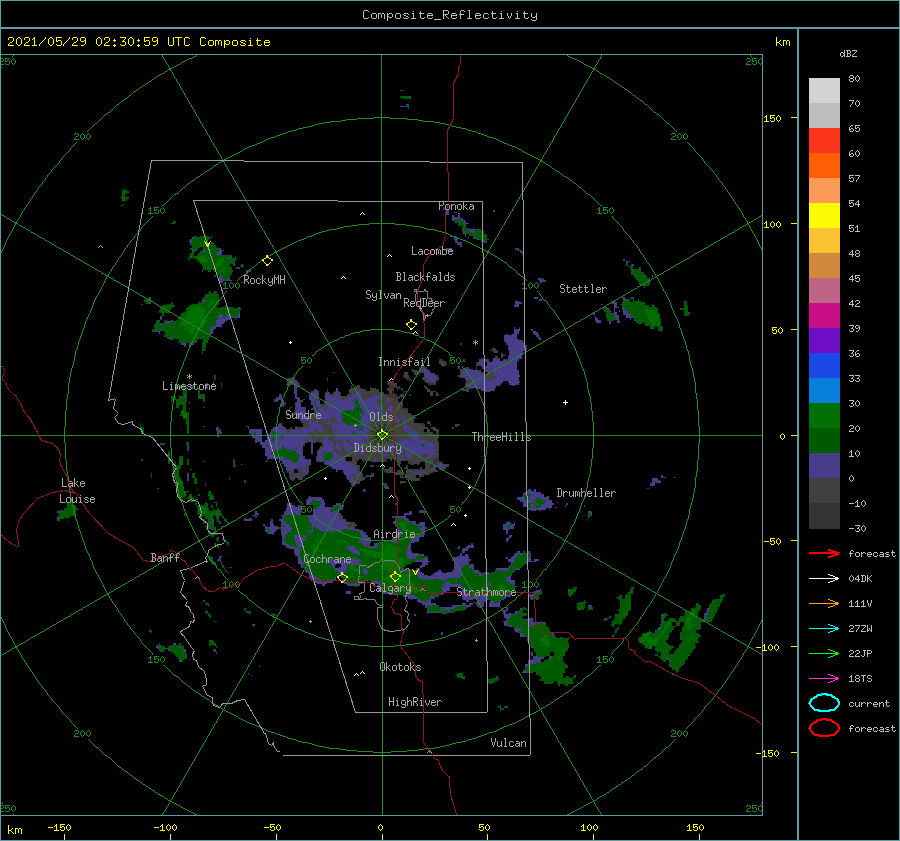Screen dimensions: 900x841
Task: Click the red forecast ellipse symbol
Action: [824, 728]
